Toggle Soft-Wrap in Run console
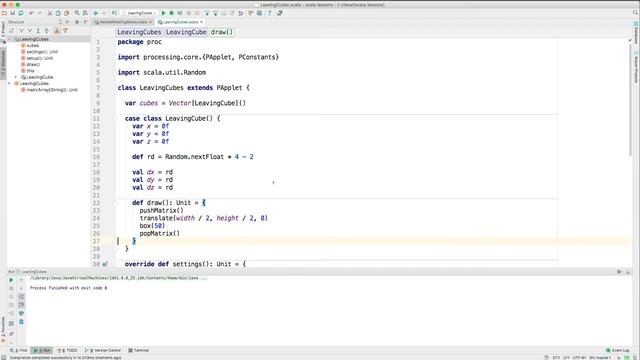640x360 pixels. [x=21, y=297]
